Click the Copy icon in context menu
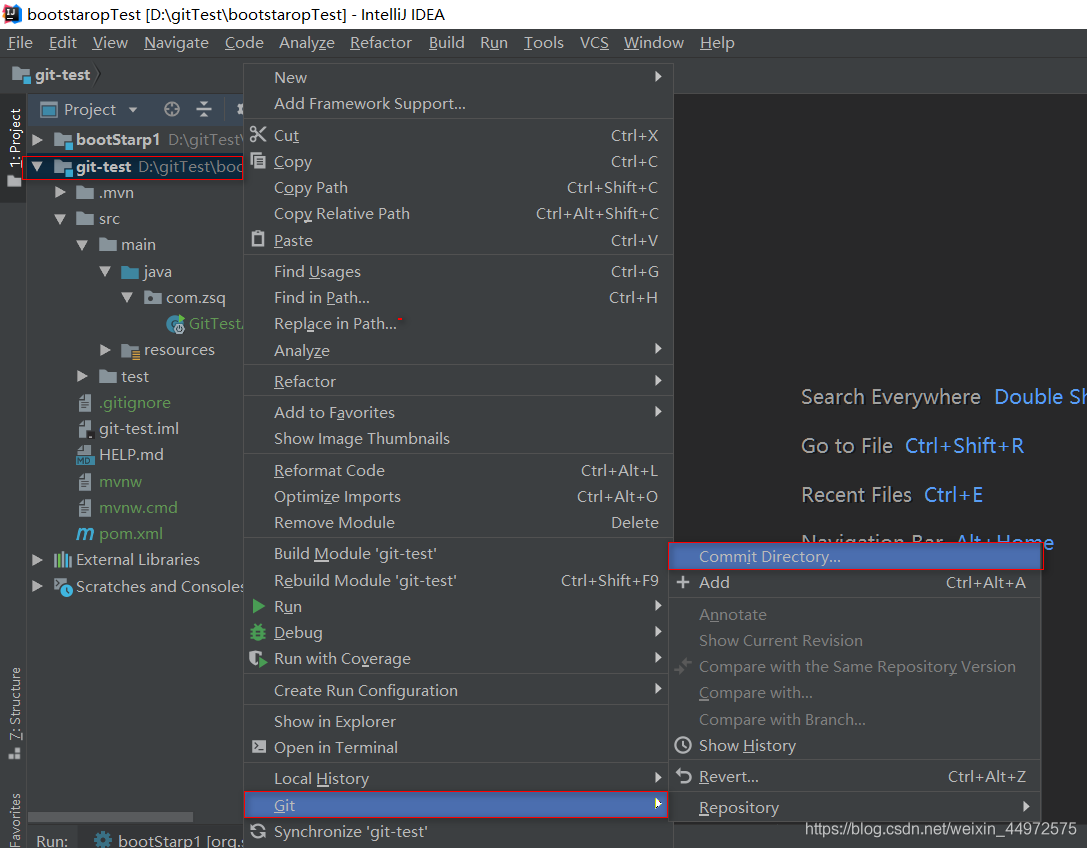 click(x=258, y=161)
